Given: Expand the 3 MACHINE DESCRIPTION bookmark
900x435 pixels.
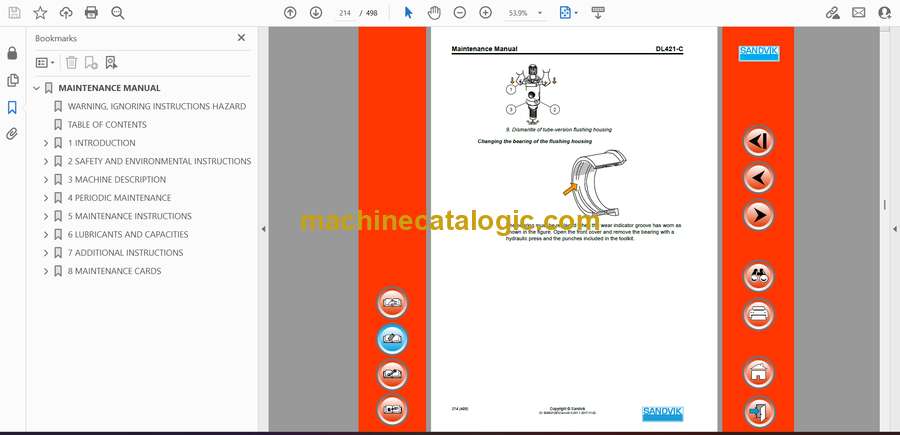Looking at the screenshot, I should pos(46,180).
